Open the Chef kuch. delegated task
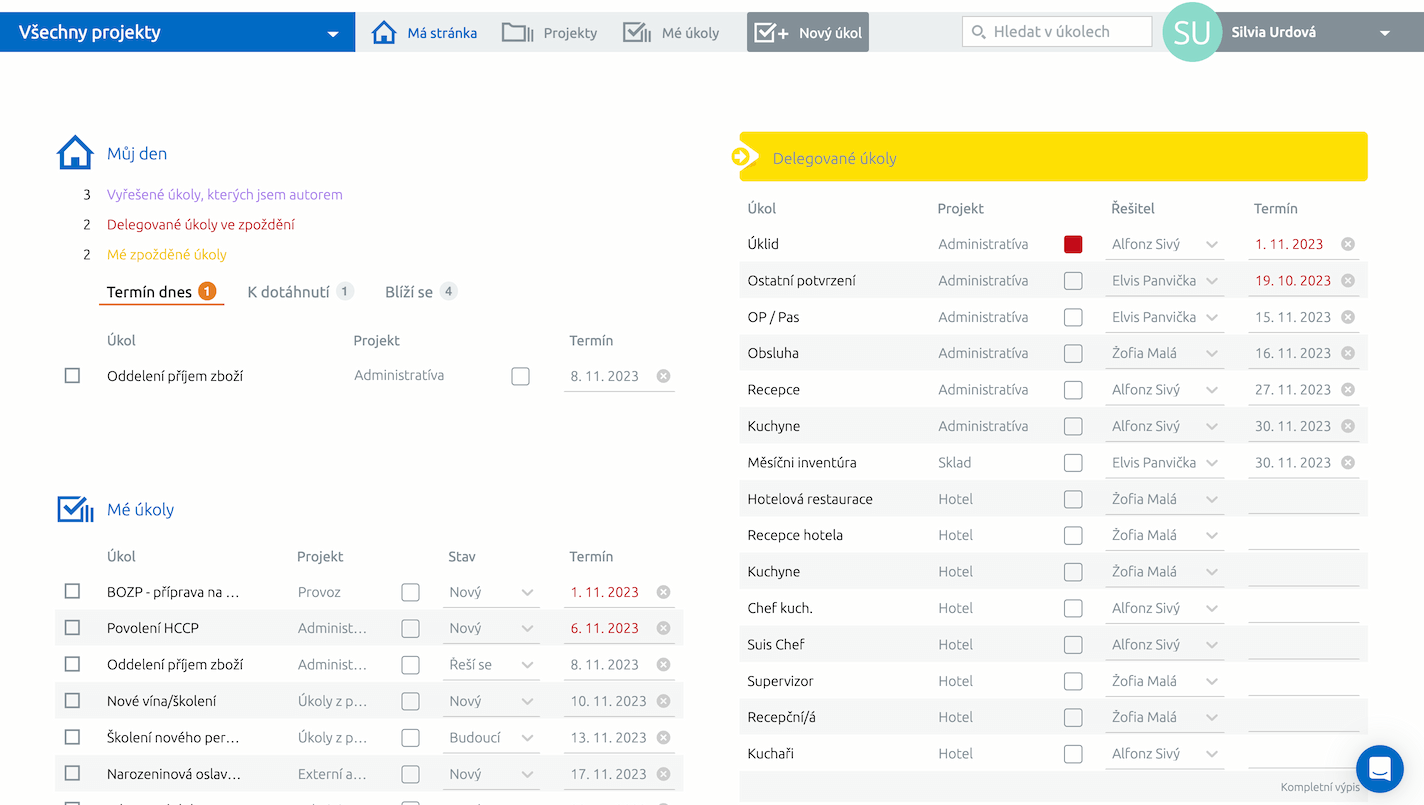This screenshot has width=1424, height=805. pyautogui.click(x=780, y=608)
